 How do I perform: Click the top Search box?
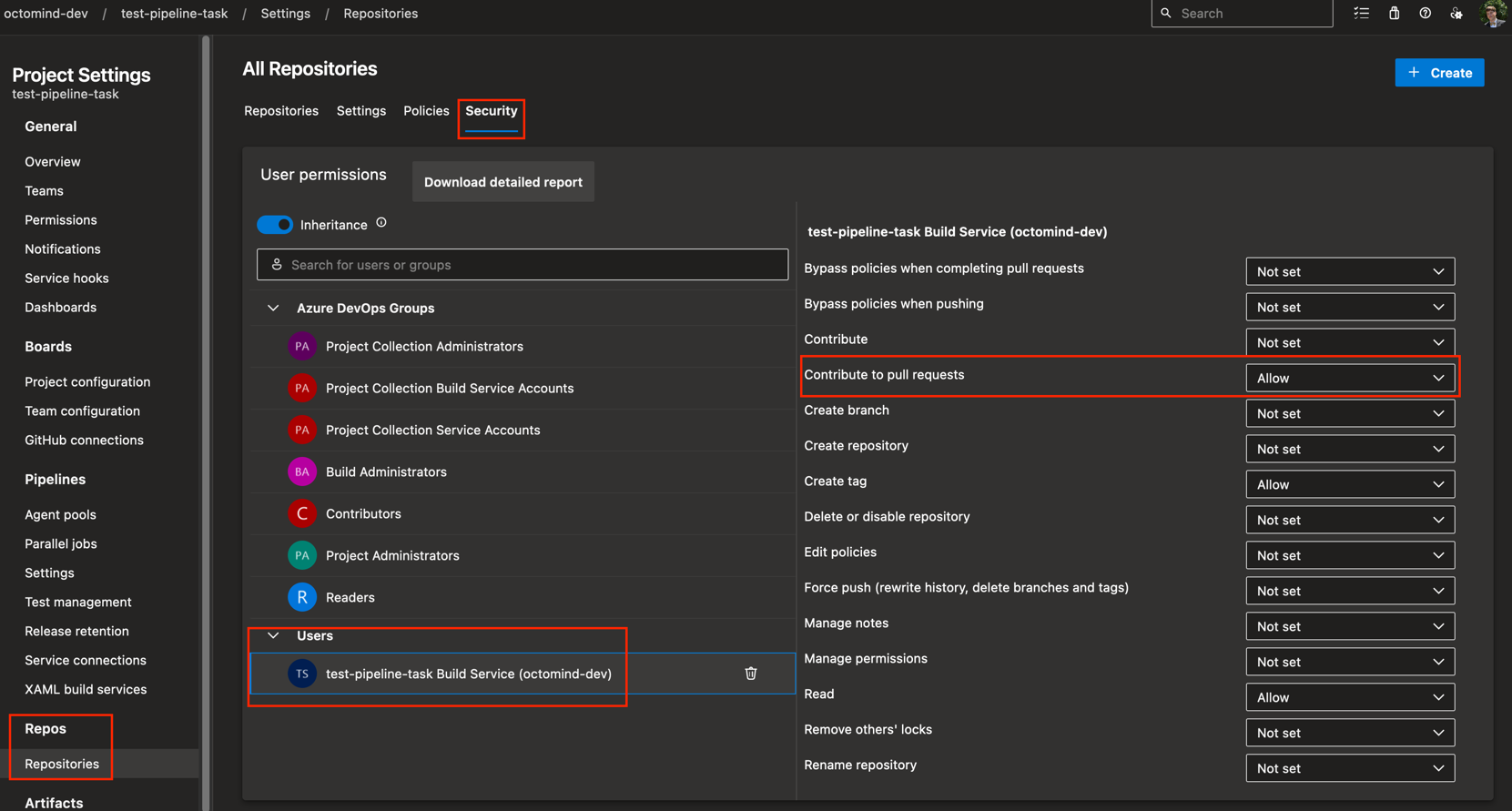pos(1242,14)
